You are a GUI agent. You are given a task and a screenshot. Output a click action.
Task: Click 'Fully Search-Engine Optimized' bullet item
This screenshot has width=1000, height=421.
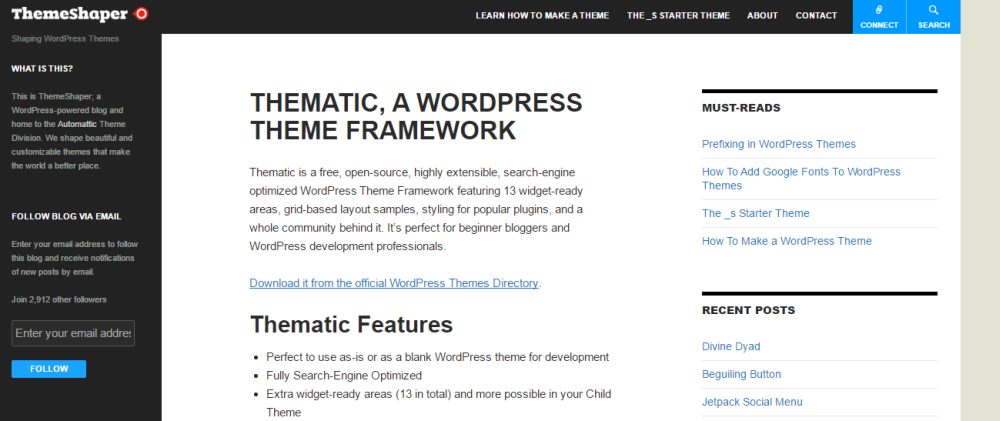click(344, 376)
